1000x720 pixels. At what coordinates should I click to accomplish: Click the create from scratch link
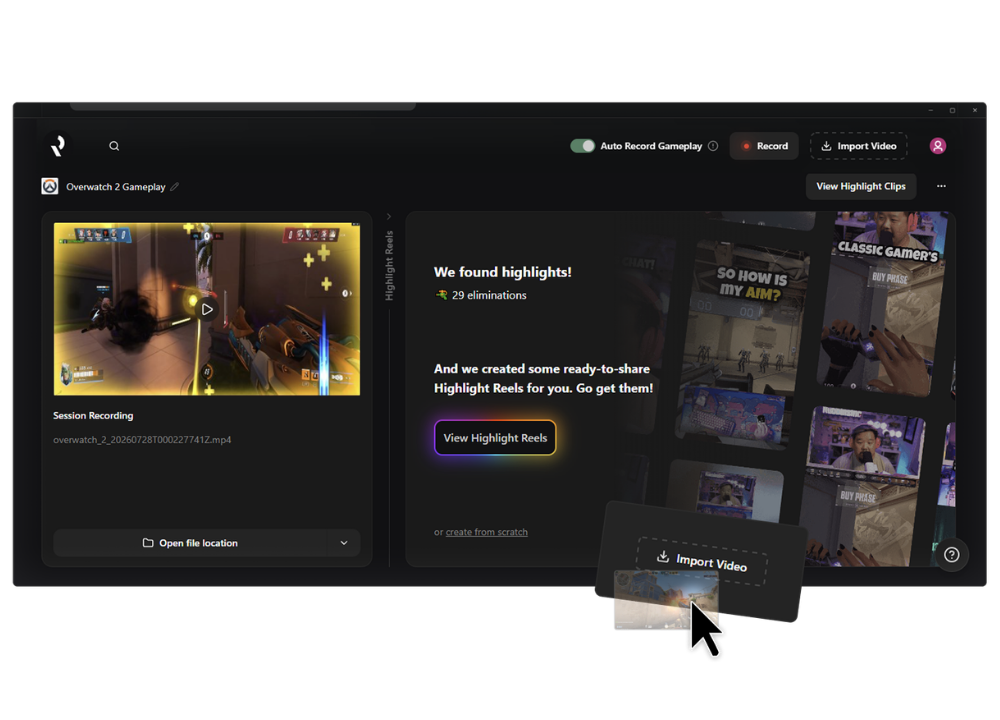pyautogui.click(x=487, y=532)
